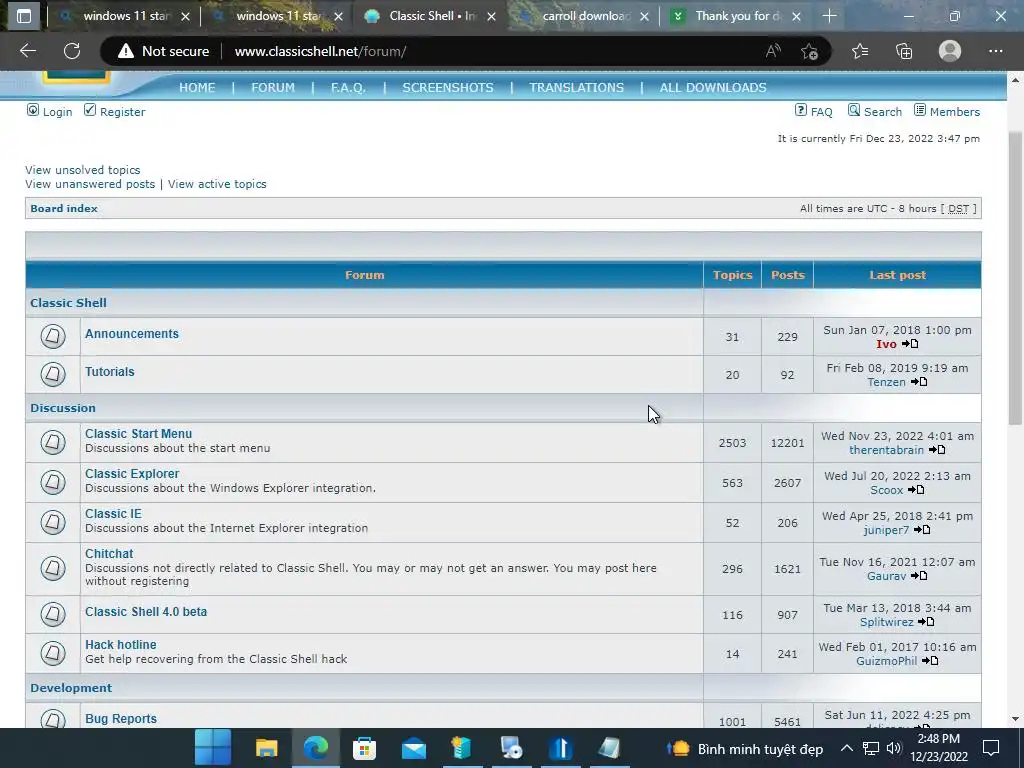Open SCREENSHOTS in the site navigation
The image size is (1024, 768).
pyautogui.click(x=448, y=88)
